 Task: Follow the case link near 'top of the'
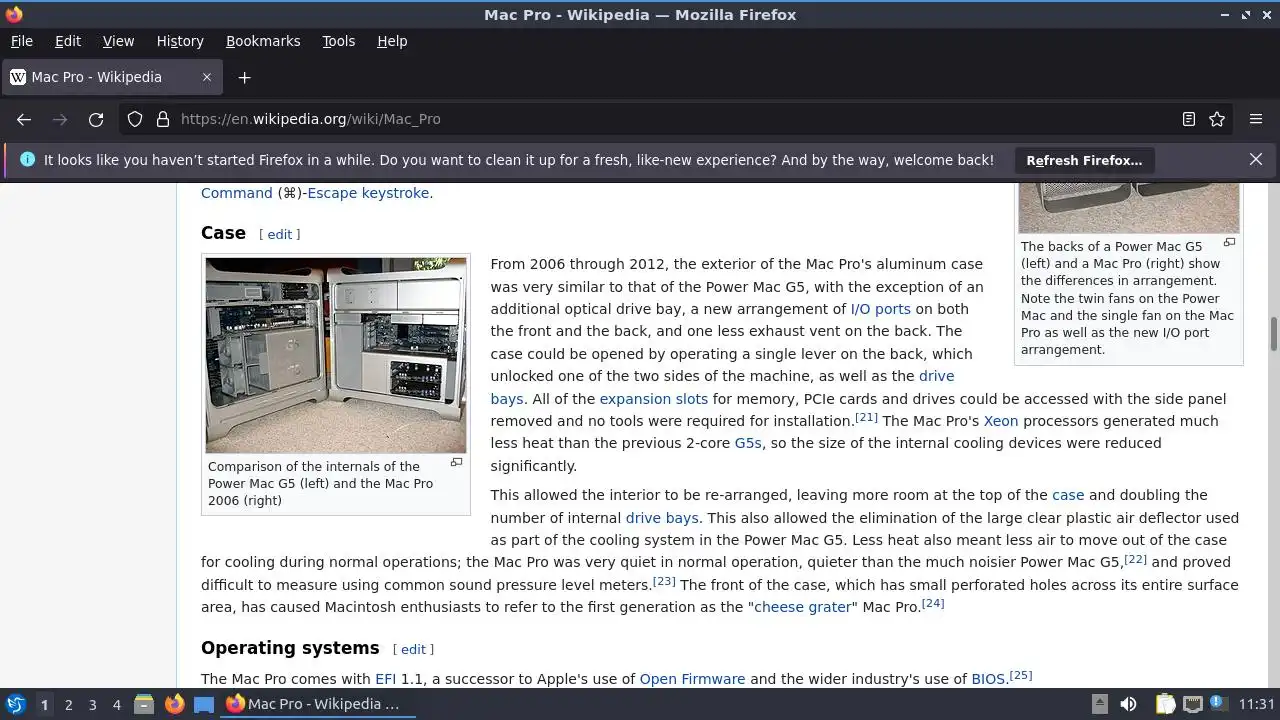click(x=1068, y=495)
